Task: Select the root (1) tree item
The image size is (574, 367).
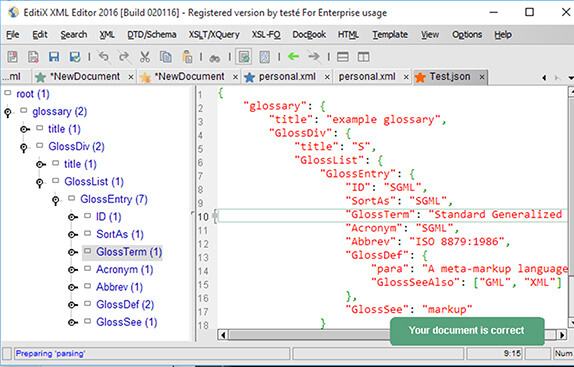Action: [33, 94]
